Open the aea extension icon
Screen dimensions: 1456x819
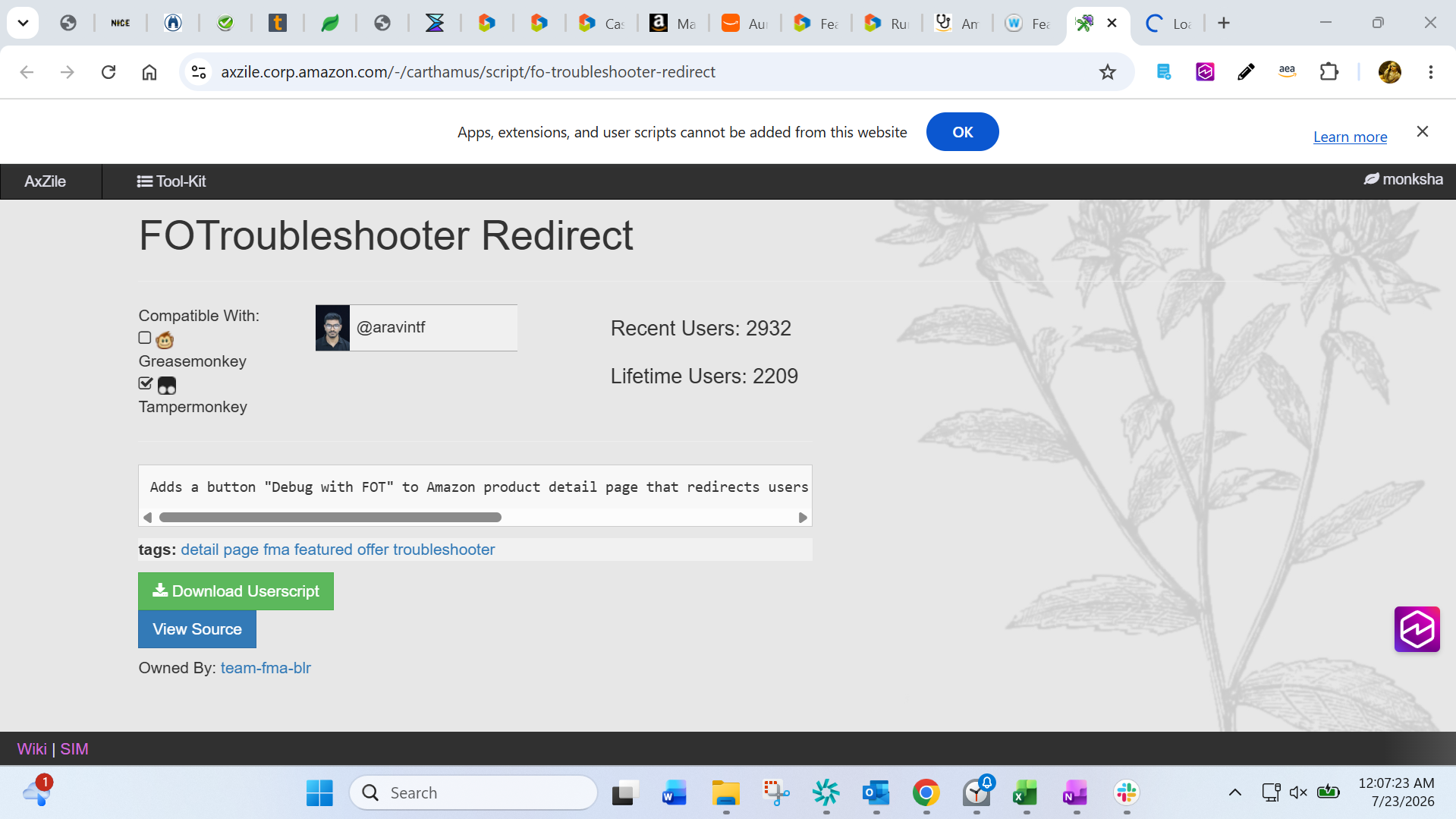[x=1287, y=72]
